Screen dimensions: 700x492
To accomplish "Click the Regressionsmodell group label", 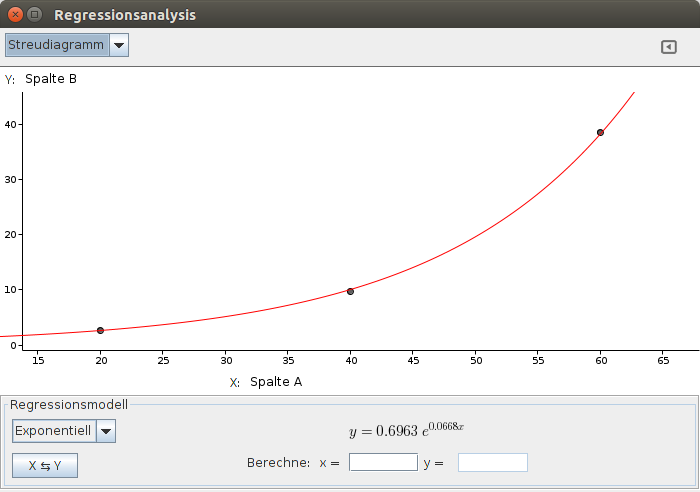I will tap(69, 404).
